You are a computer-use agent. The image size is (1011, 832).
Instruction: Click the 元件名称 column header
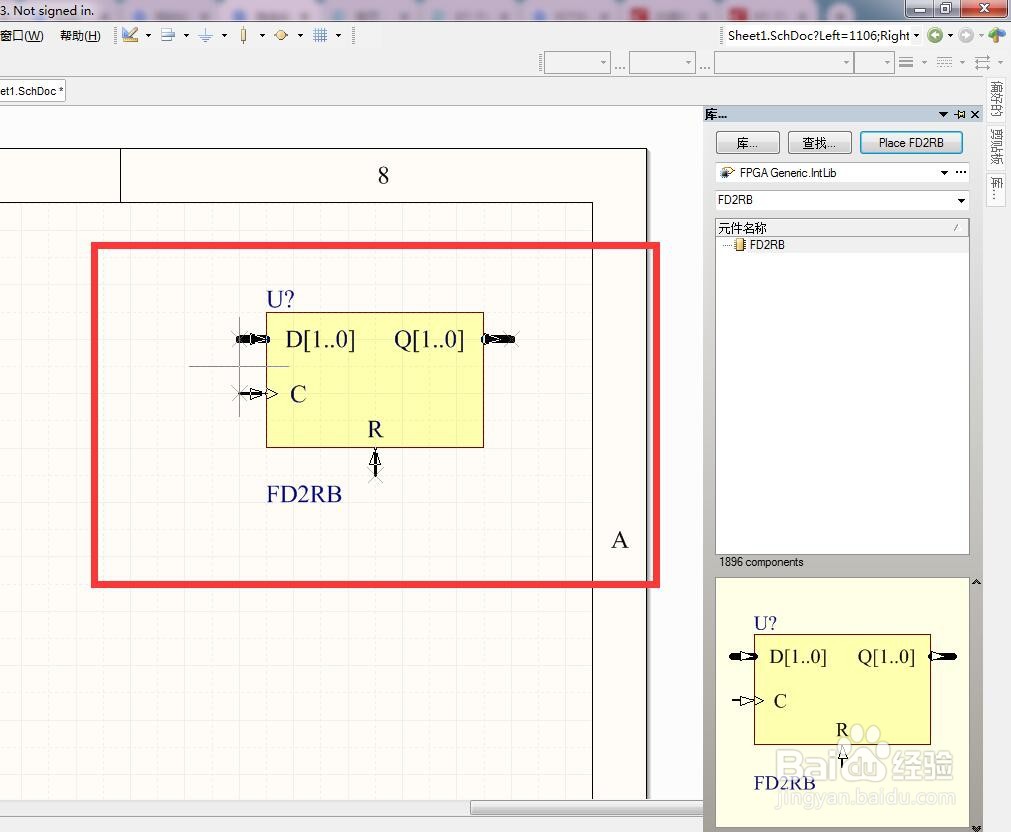coord(842,228)
